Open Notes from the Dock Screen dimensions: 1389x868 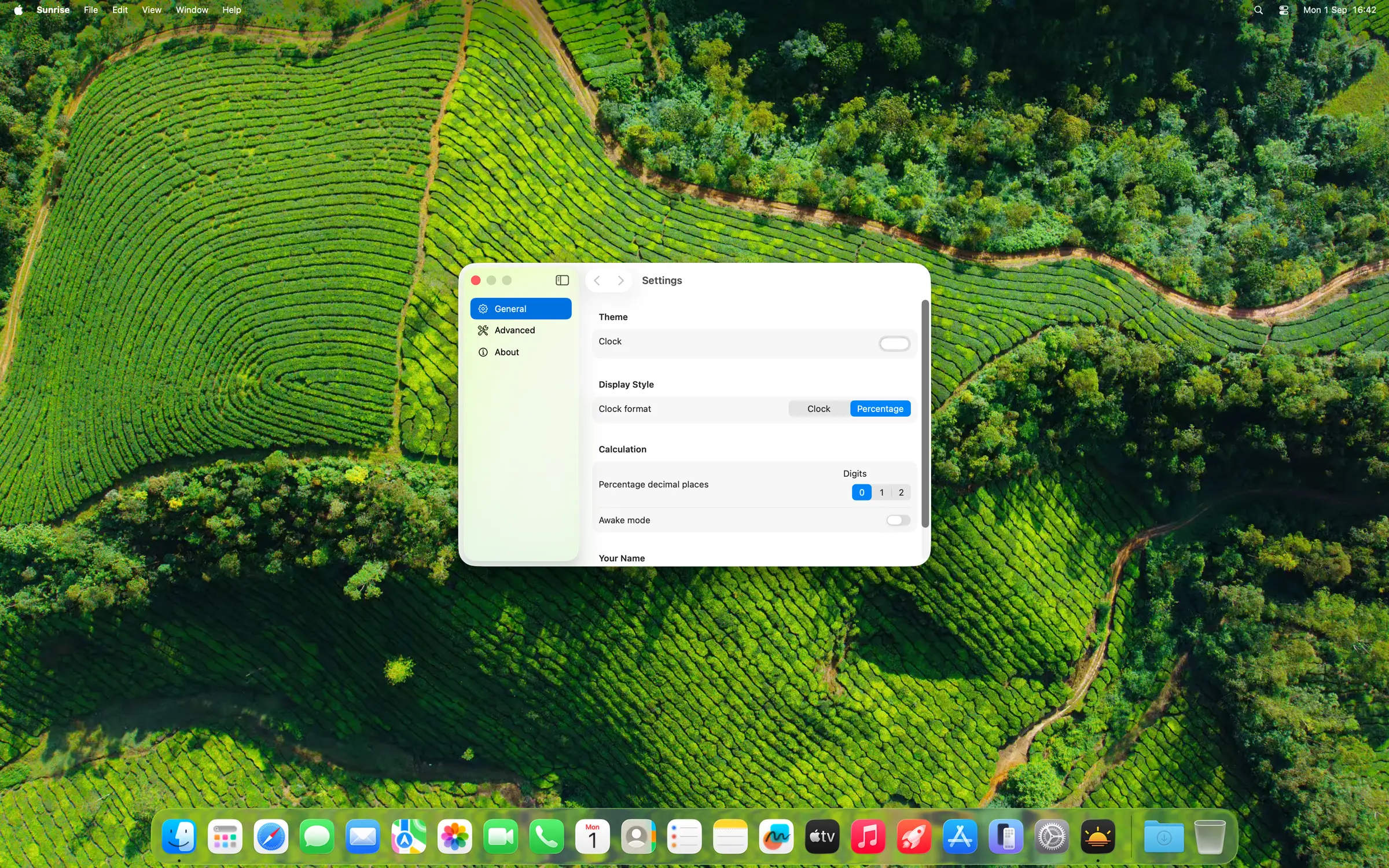click(x=730, y=836)
